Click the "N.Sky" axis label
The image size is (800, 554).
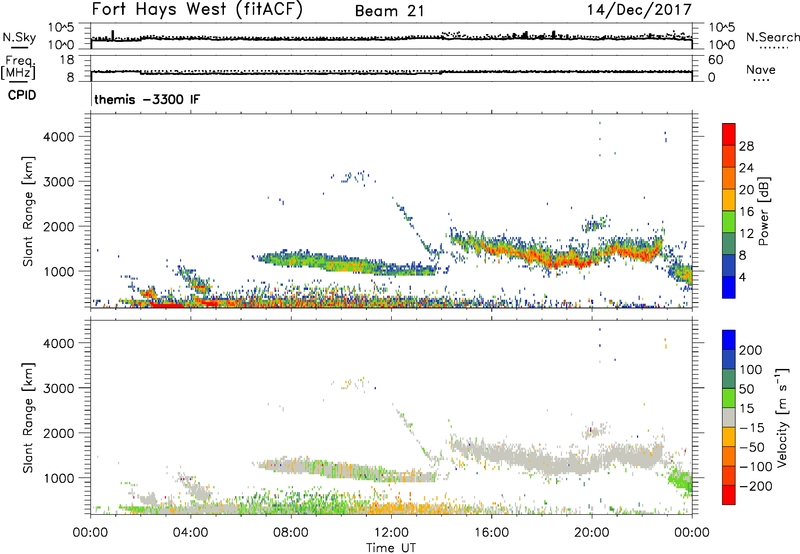tap(19, 37)
